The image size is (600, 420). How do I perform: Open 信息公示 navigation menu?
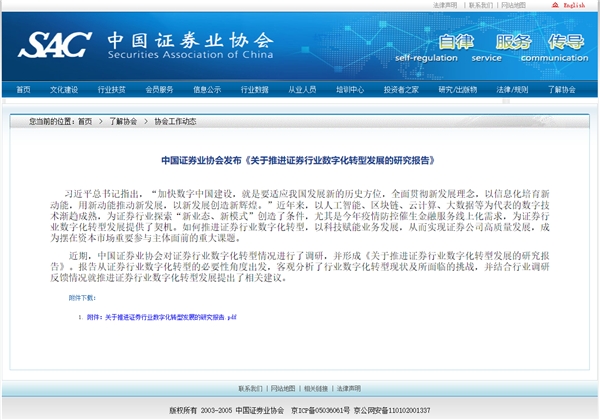pyautogui.click(x=207, y=90)
